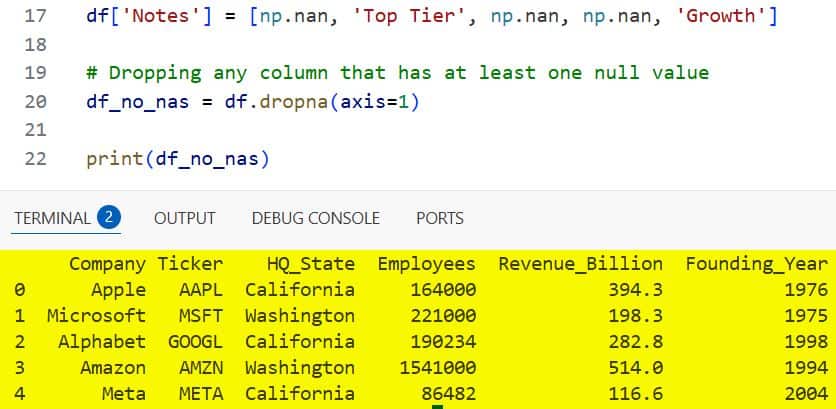The image size is (836, 409).
Task: Click line number 22 in gutter
Action: coord(36,159)
